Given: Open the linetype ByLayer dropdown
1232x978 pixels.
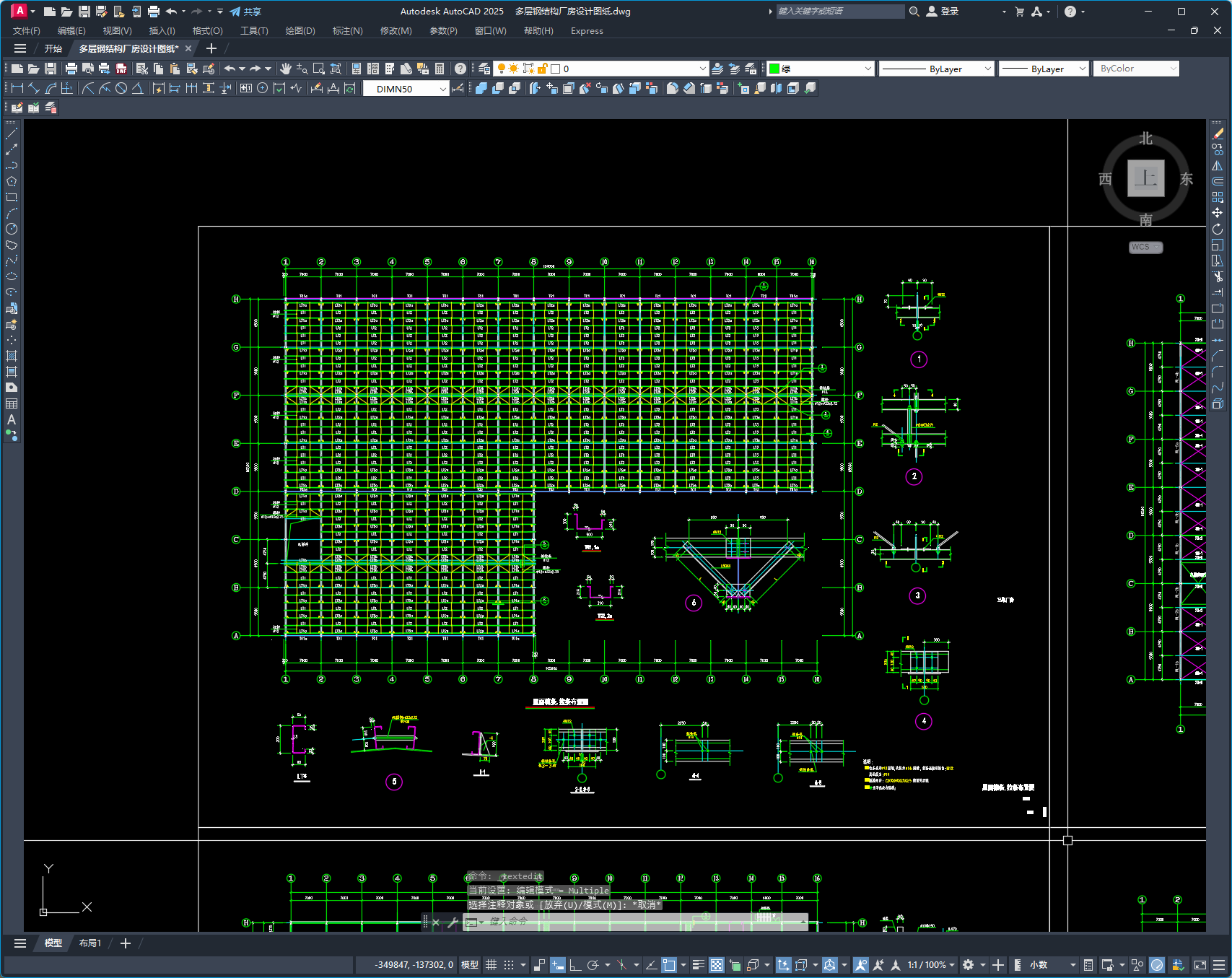Looking at the screenshot, I should [x=937, y=69].
